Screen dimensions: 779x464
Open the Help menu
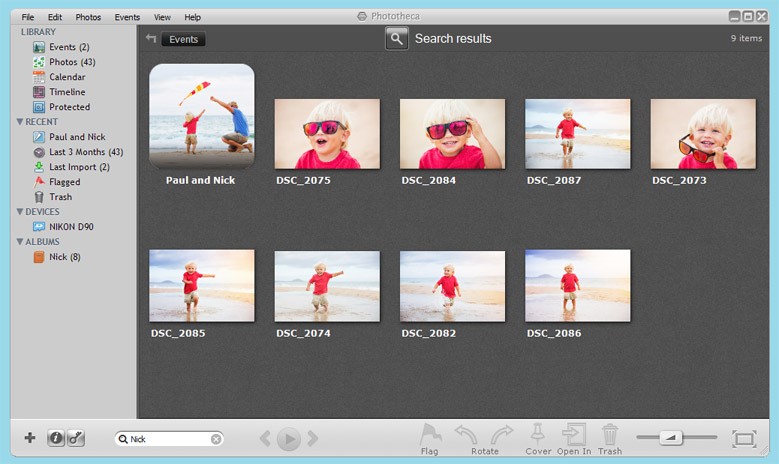[192, 17]
